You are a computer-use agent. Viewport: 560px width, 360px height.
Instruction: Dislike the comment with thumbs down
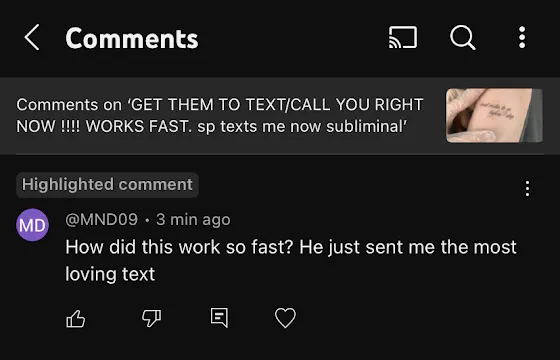151,318
